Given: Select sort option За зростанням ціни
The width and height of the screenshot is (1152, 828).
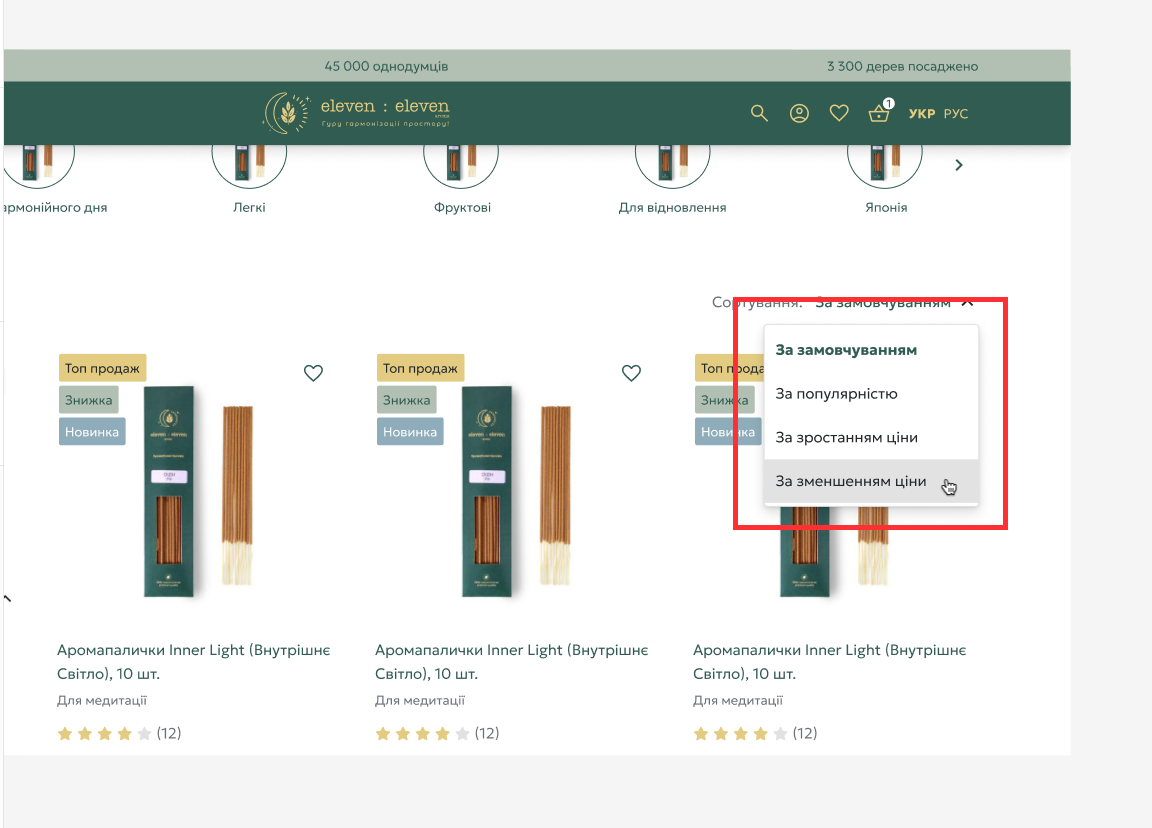Looking at the screenshot, I should pos(871,438).
